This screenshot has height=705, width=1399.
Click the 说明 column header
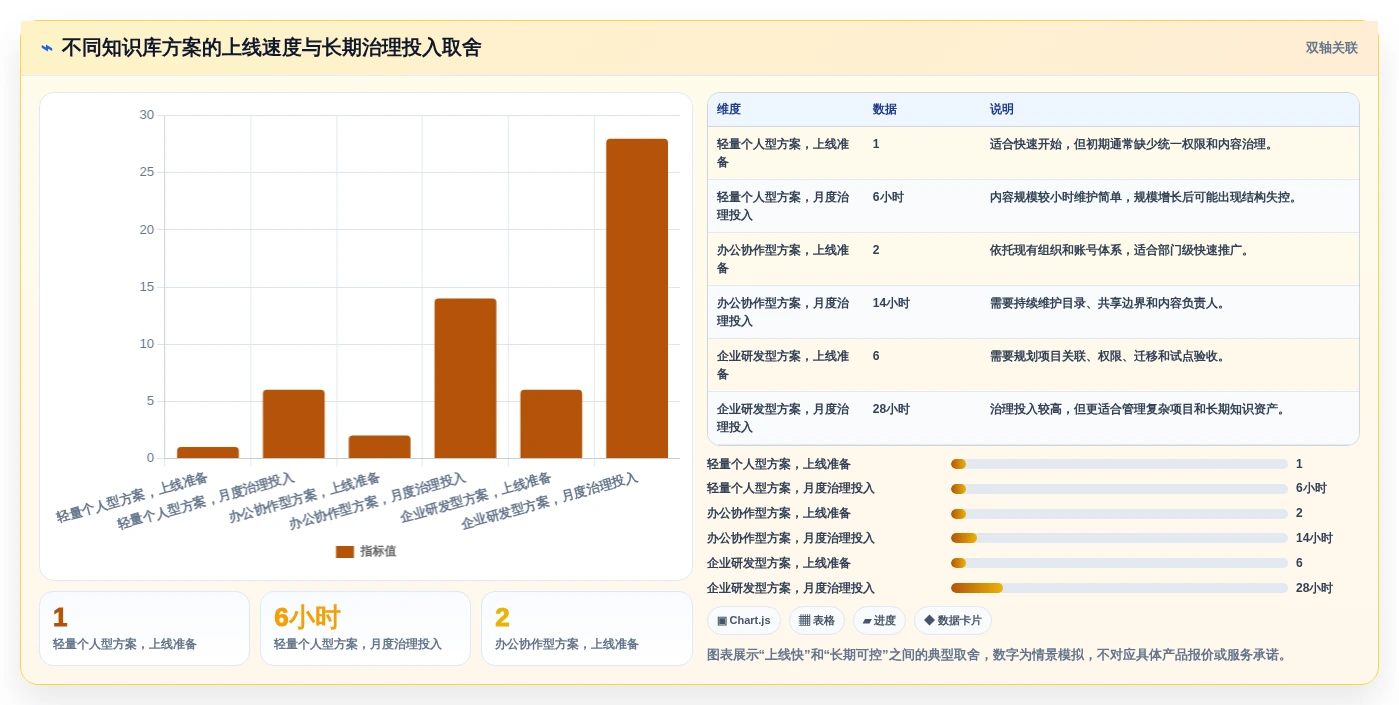pyautogui.click(x=1002, y=110)
